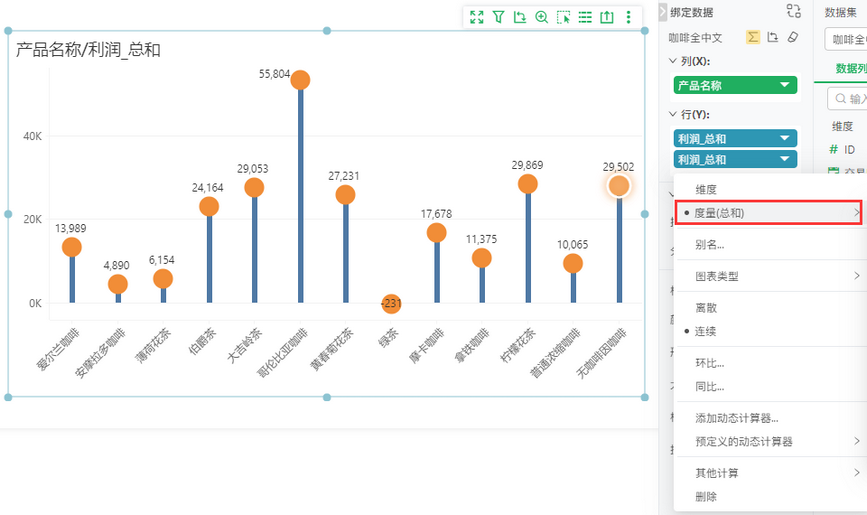
Task: Open the 度量(总和) submenu item
Action: tap(769, 212)
